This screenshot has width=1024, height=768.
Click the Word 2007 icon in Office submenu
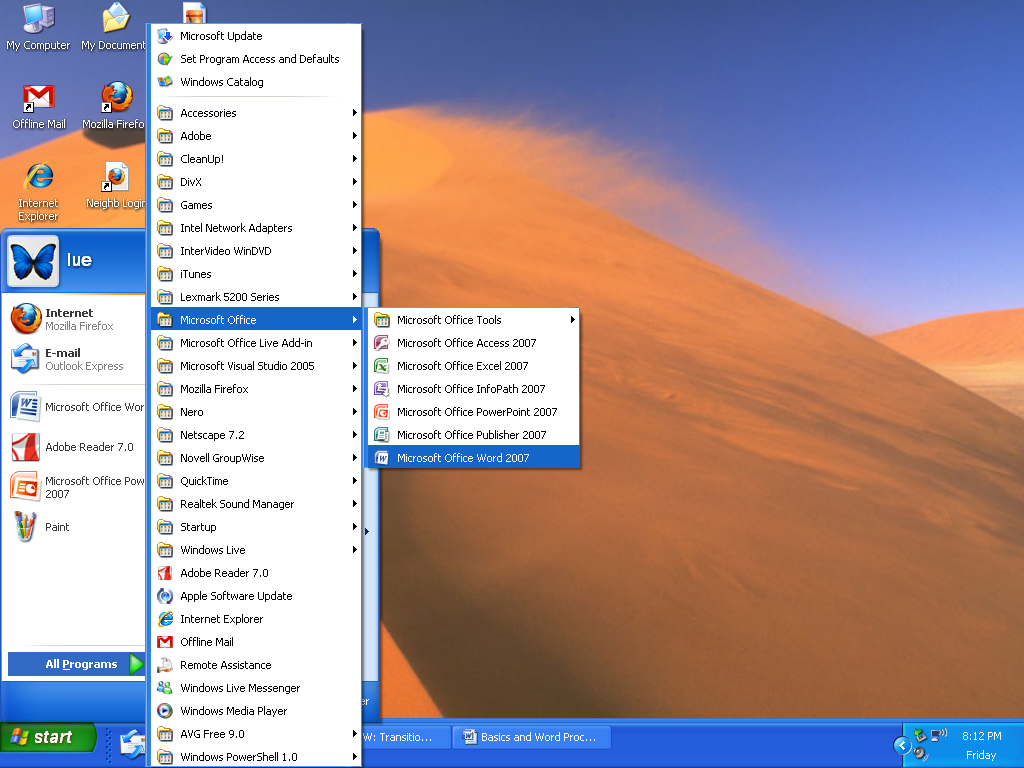(381, 458)
